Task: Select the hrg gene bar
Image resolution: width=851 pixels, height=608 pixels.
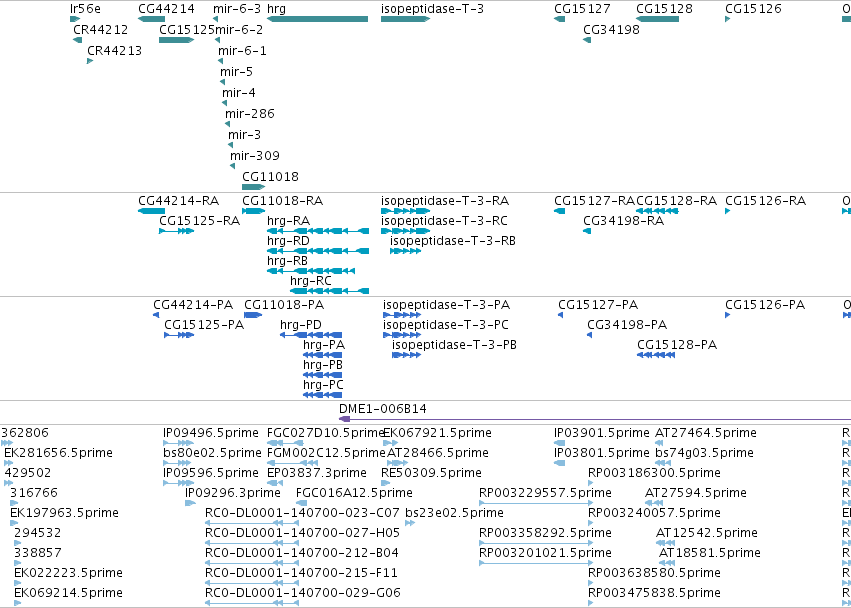Action: [x=317, y=19]
